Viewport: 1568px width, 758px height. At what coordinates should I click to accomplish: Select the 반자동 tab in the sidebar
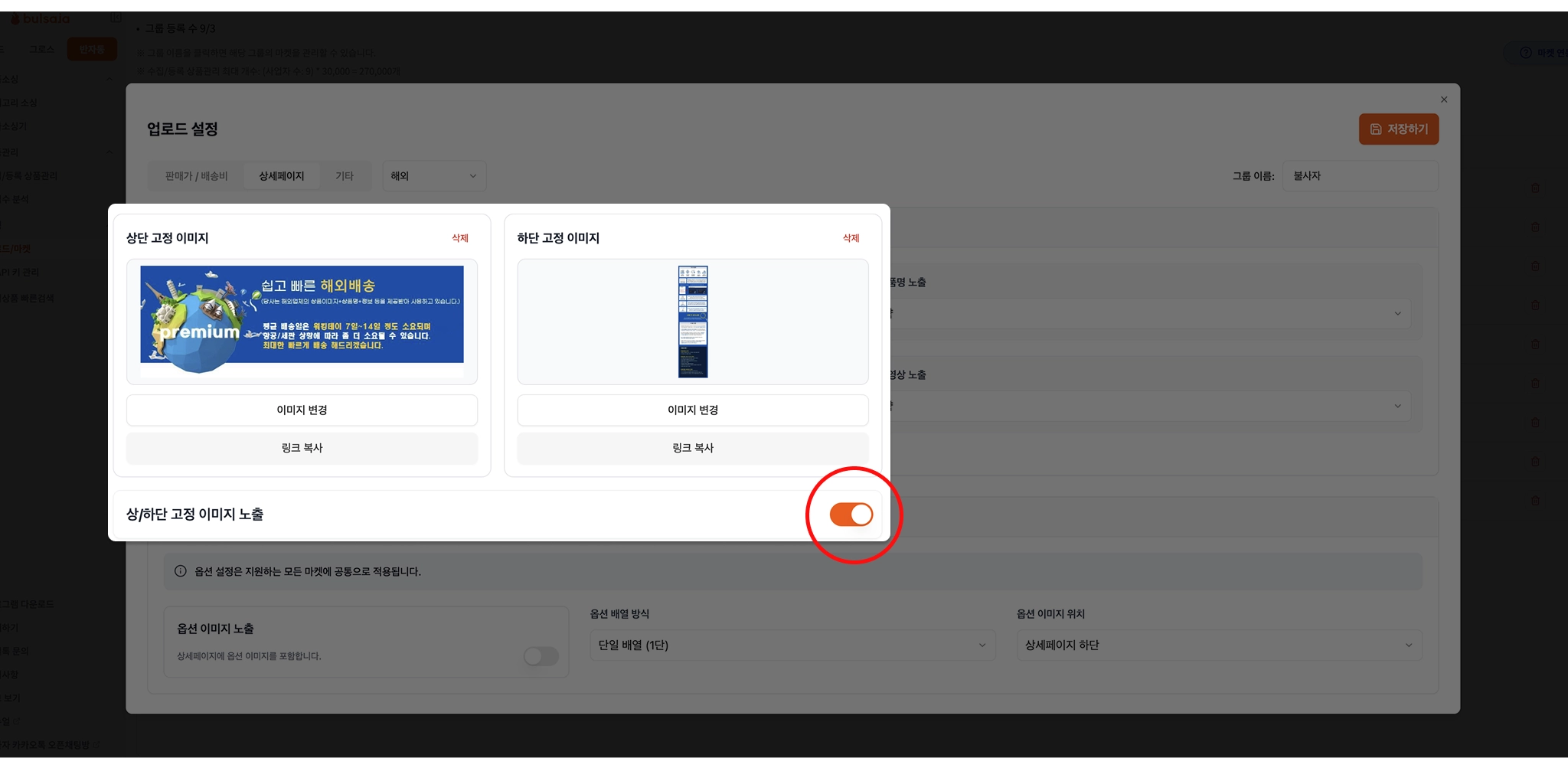pos(92,50)
